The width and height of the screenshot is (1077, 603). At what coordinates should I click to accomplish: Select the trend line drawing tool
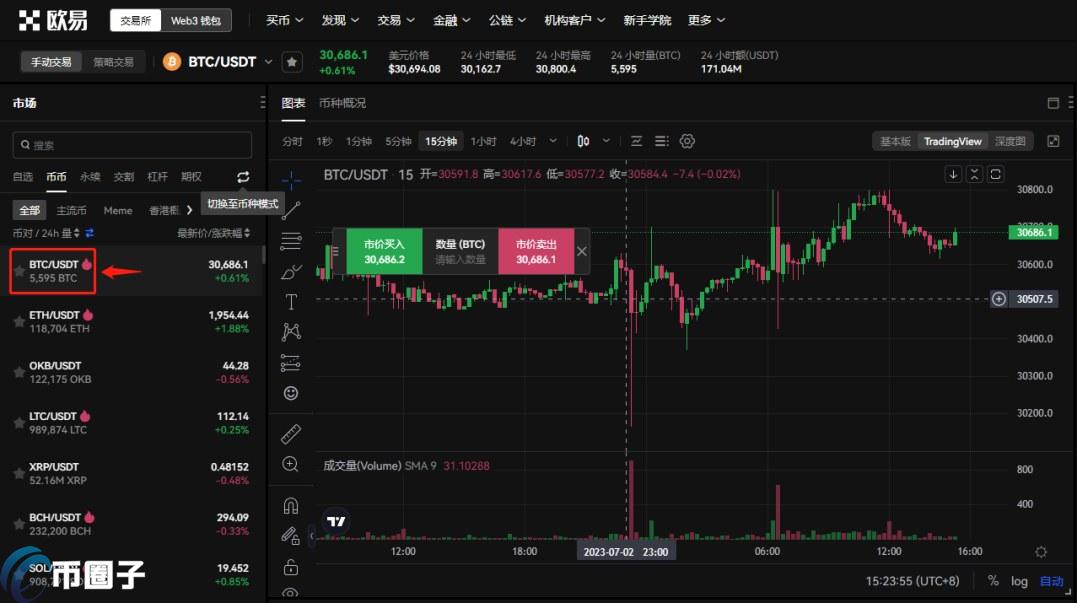[291, 210]
